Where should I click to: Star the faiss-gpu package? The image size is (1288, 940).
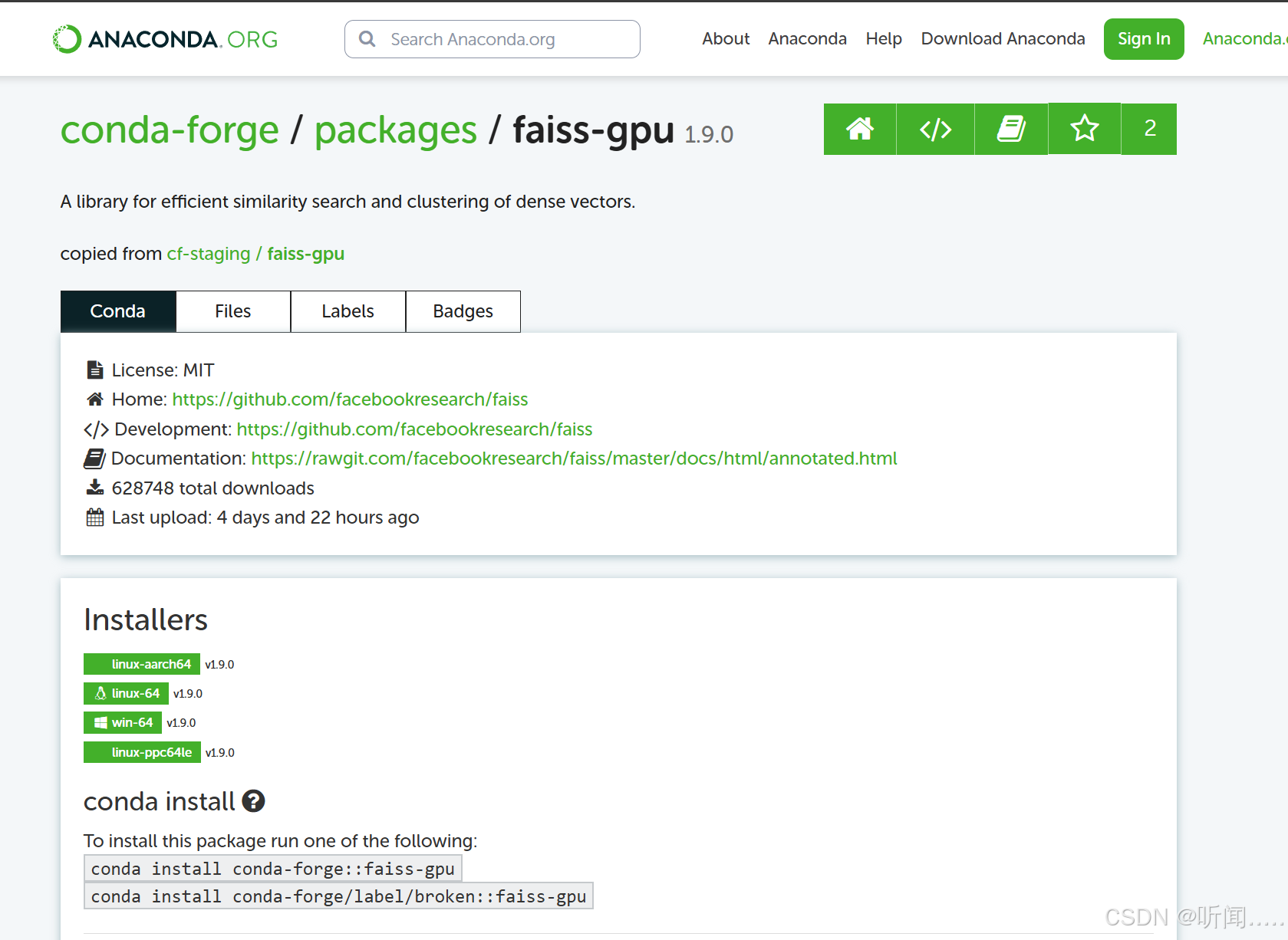(1085, 129)
